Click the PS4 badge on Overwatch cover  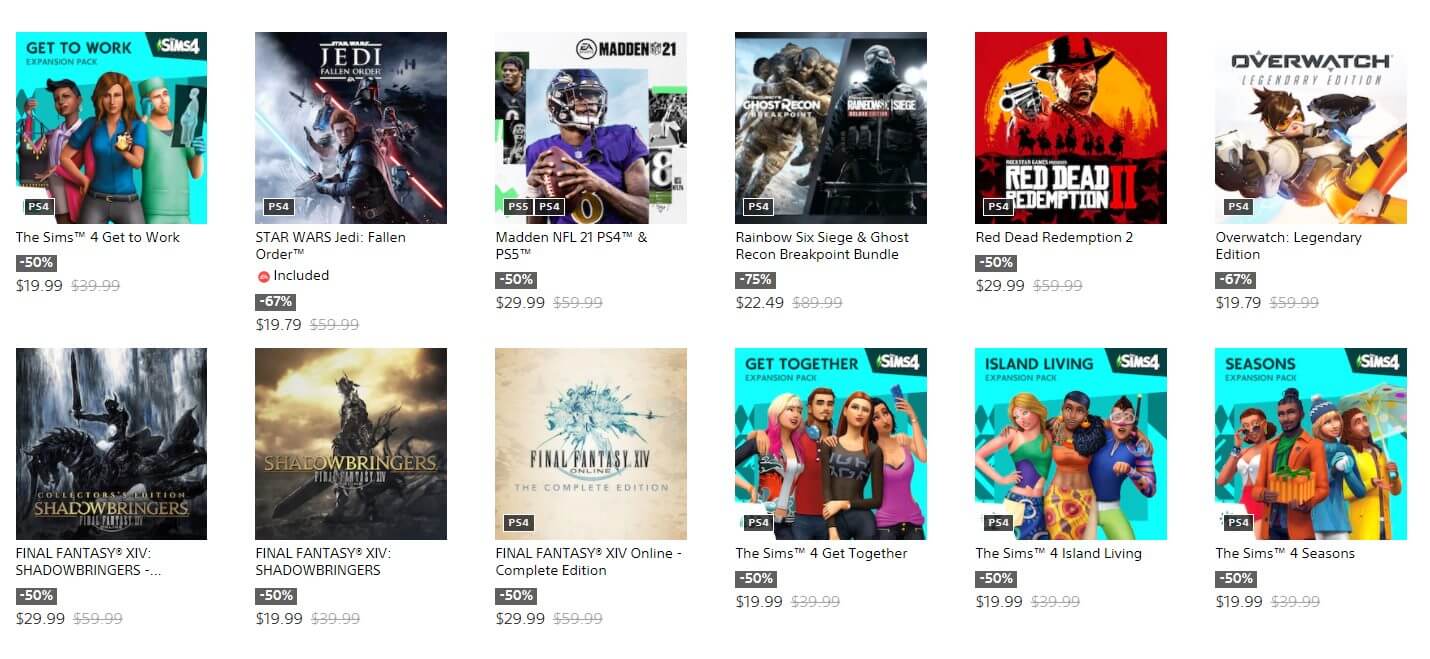point(1238,207)
